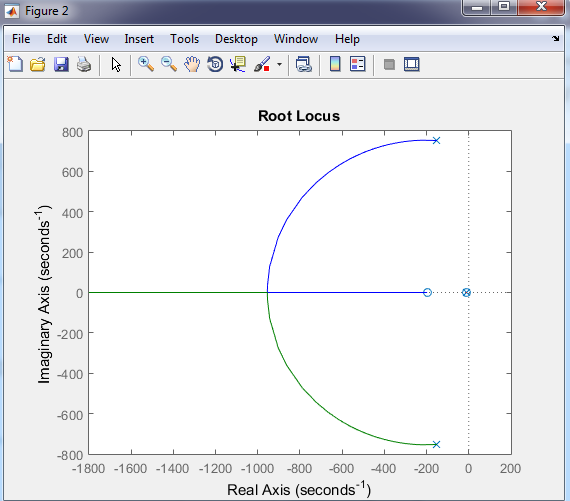This screenshot has width=570, height=501.
Task: Select the Brush data tool
Action: pos(262,64)
